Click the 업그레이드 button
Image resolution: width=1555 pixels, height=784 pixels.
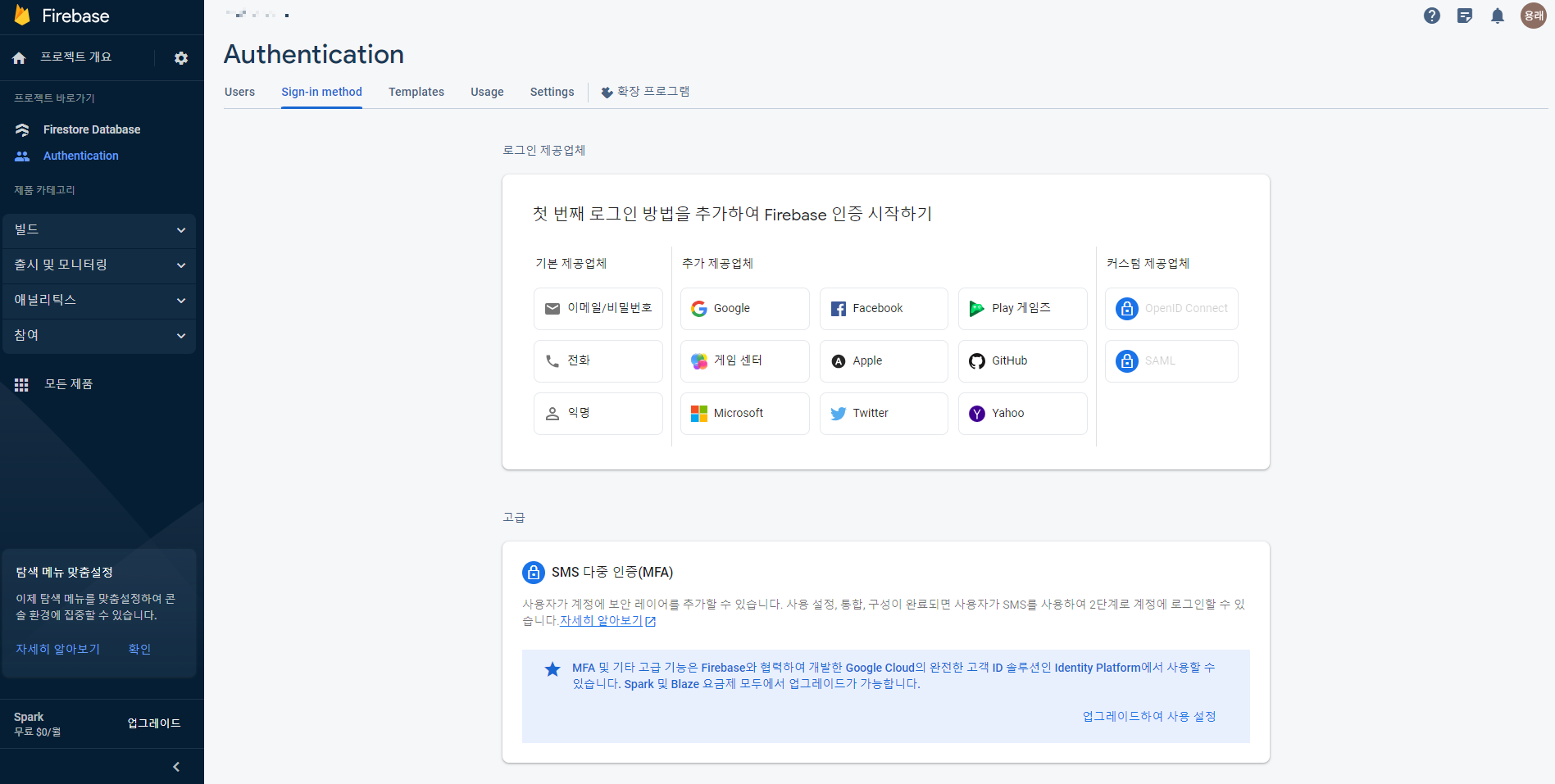pyautogui.click(x=154, y=723)
